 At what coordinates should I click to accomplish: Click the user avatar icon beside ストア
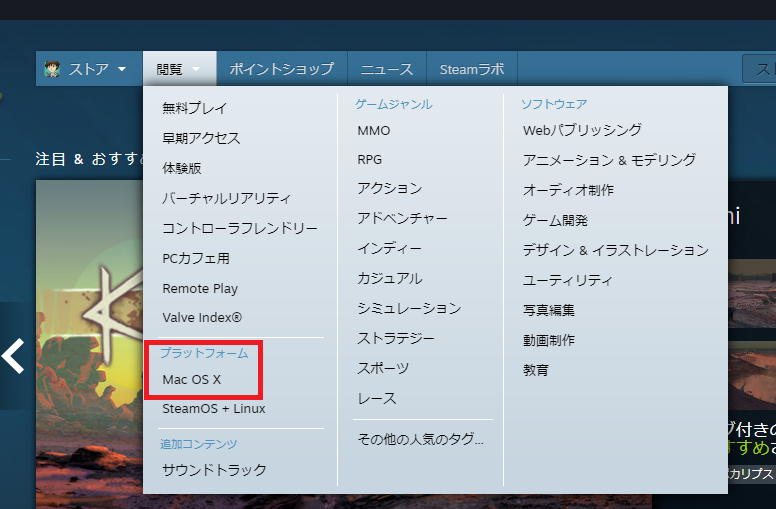(52, 69)
